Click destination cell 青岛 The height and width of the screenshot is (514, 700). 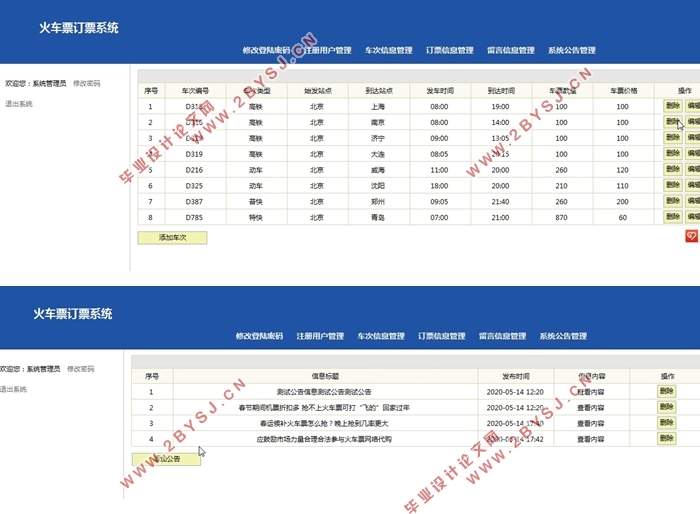(378, 217)
